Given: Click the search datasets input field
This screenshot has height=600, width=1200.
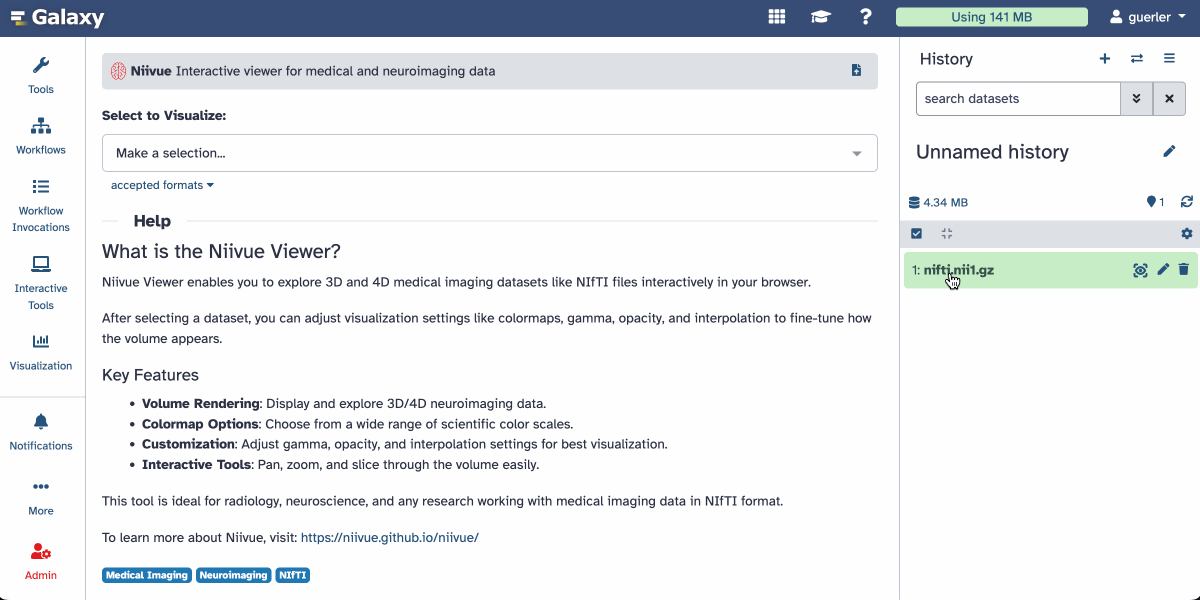Looking at the screenshot, I should tap(1017, 99).
